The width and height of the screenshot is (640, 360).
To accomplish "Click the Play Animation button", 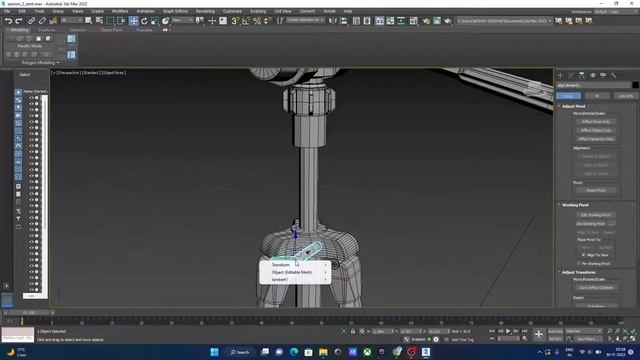I will [508, 331].
